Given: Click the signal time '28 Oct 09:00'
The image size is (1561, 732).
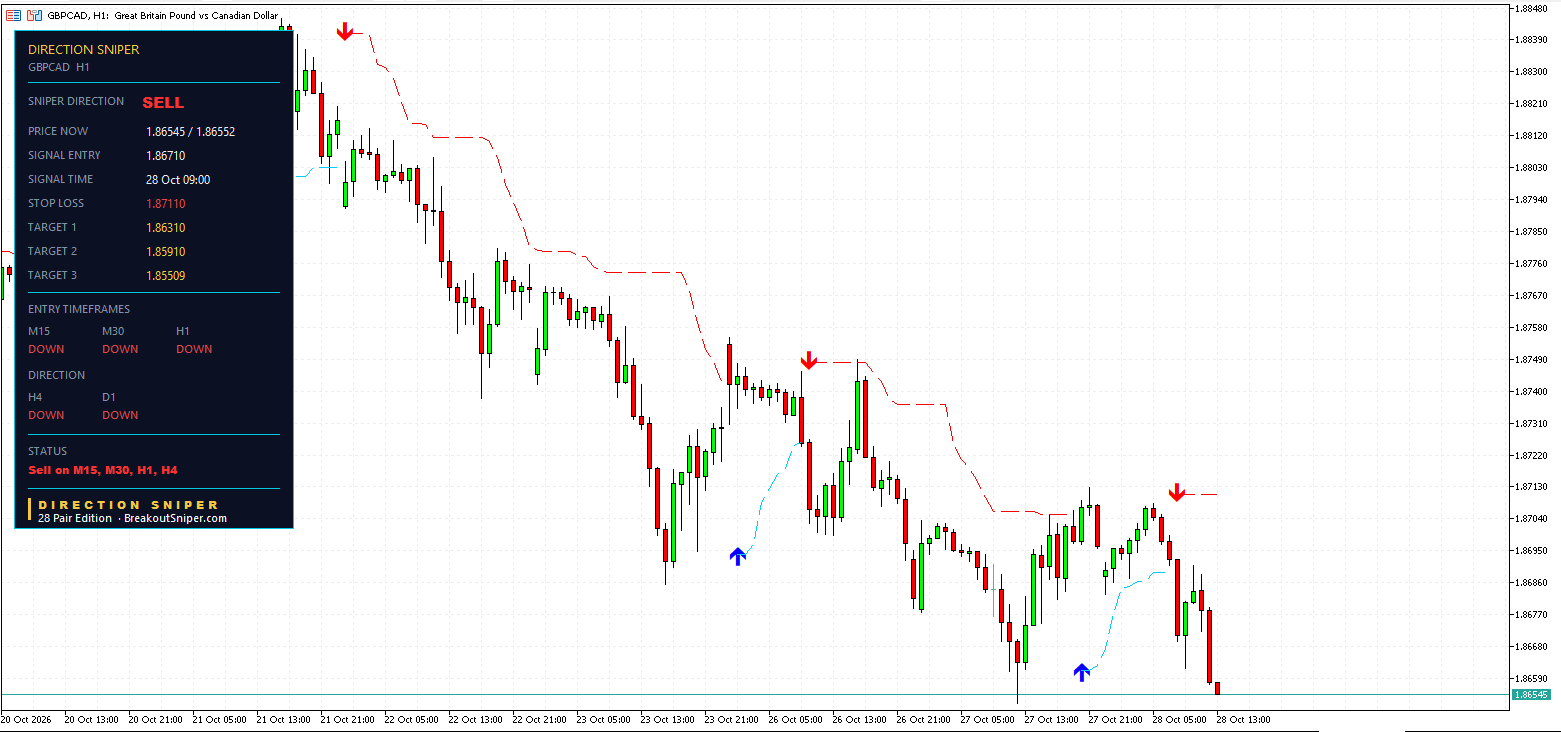Looking at the screenshot, I should 178,179.
